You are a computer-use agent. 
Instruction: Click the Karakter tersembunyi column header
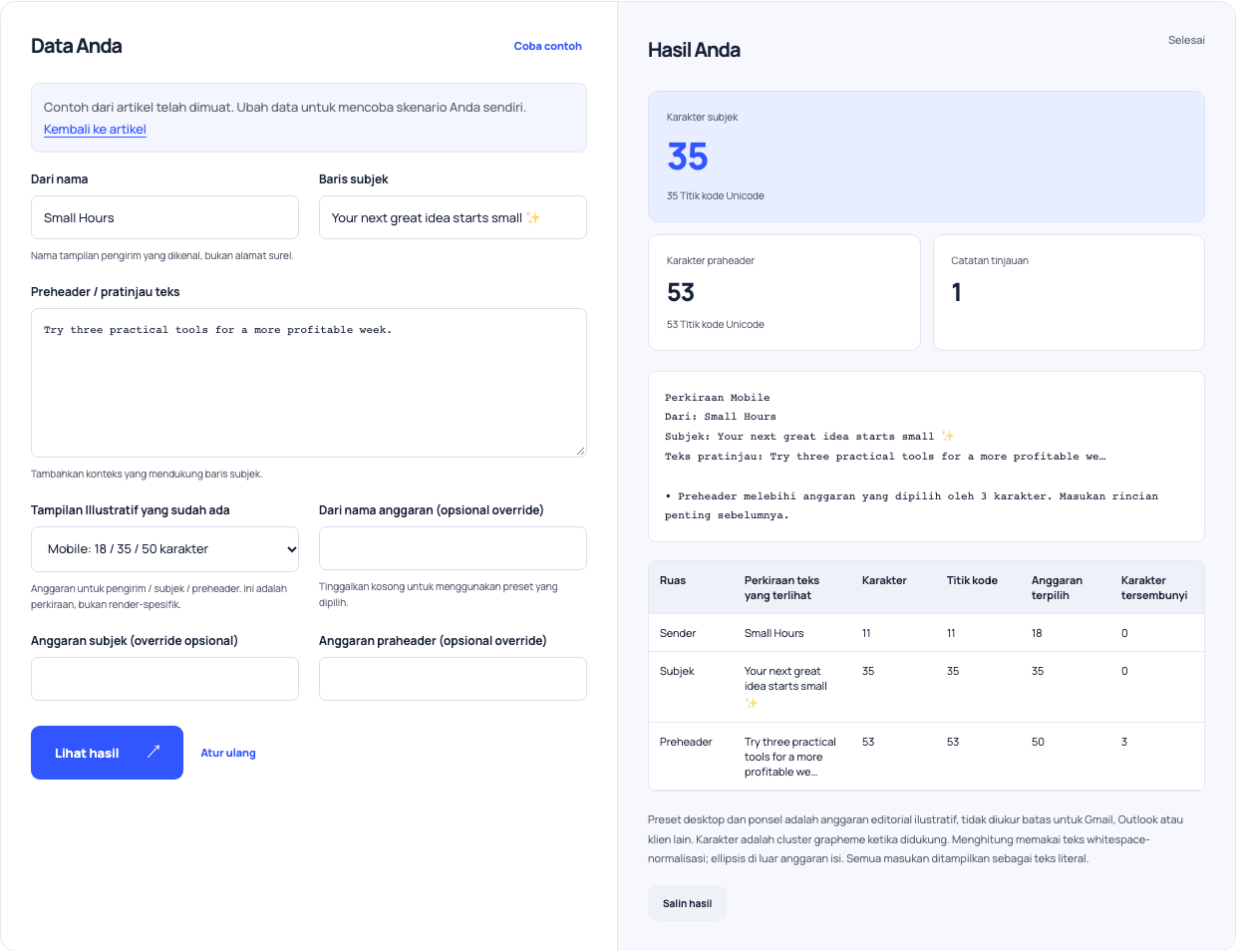[x=1154, y=588]
